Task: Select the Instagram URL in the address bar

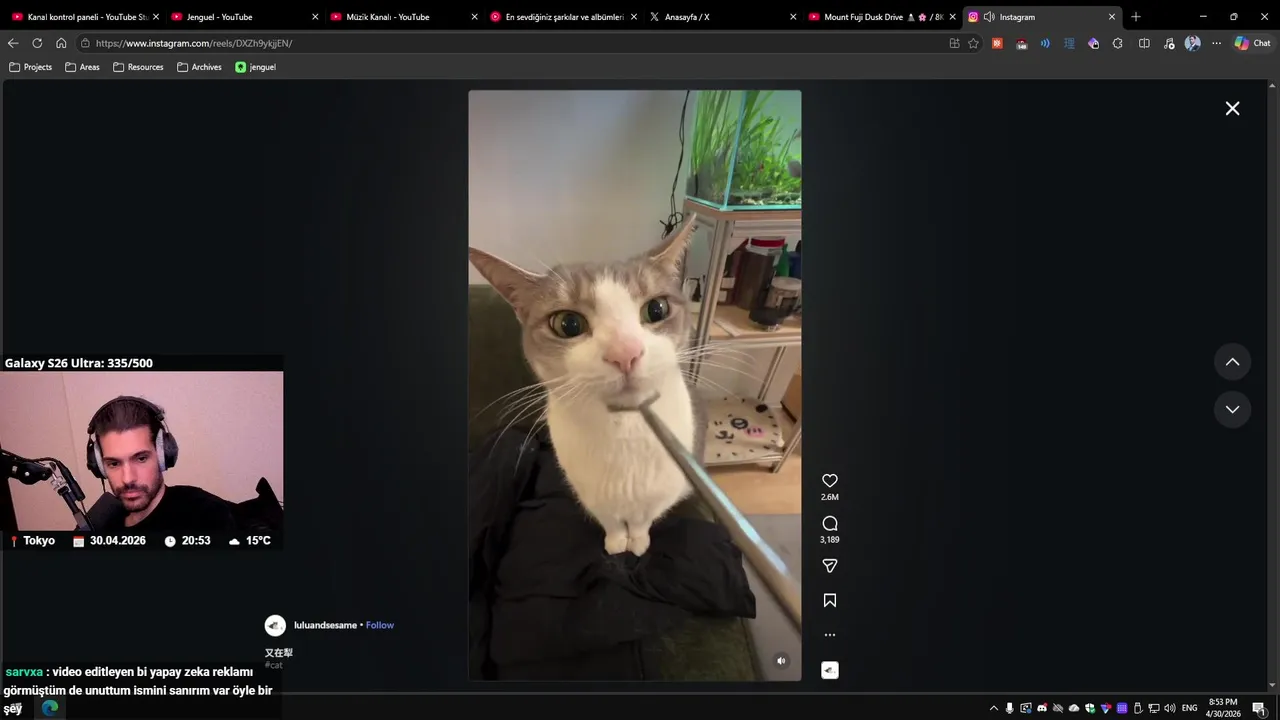Action: 194,43
